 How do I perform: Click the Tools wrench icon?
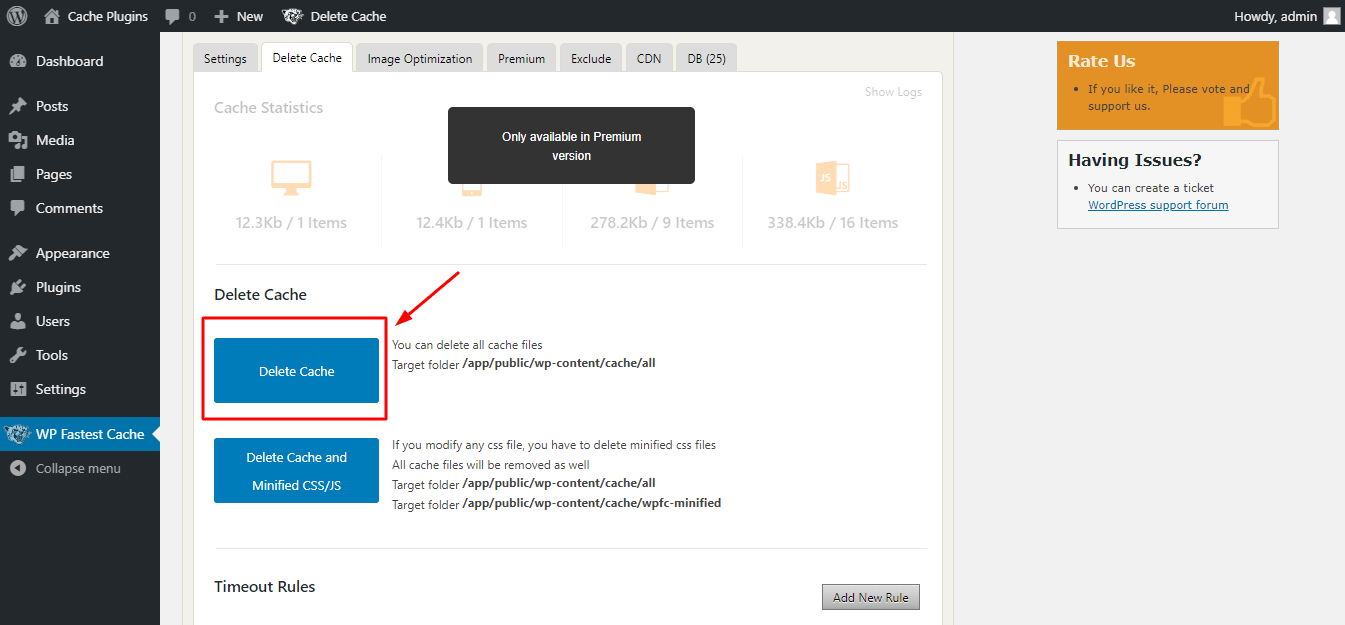(x=18, y=355)
